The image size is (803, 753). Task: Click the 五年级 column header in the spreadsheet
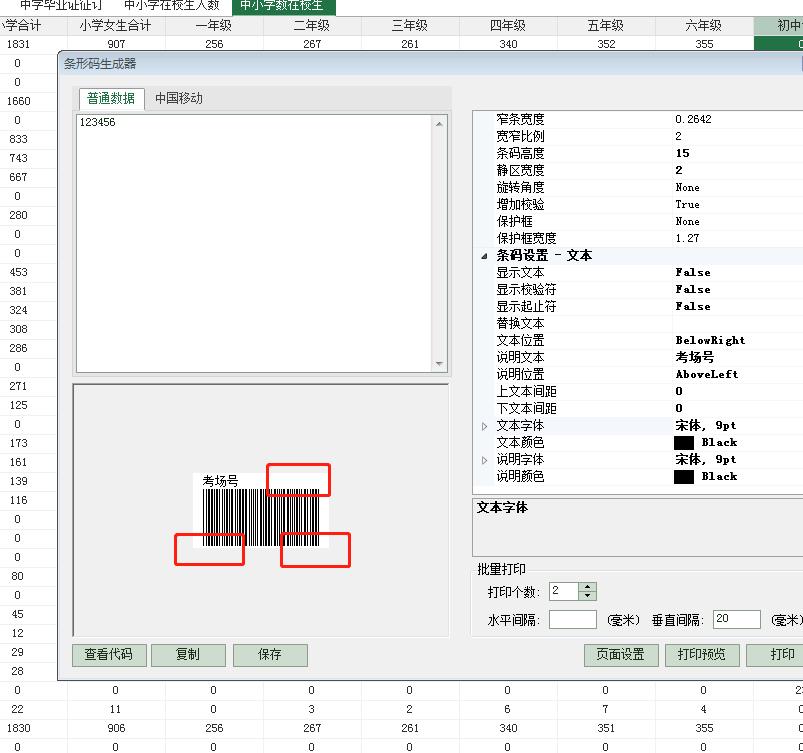606,26
